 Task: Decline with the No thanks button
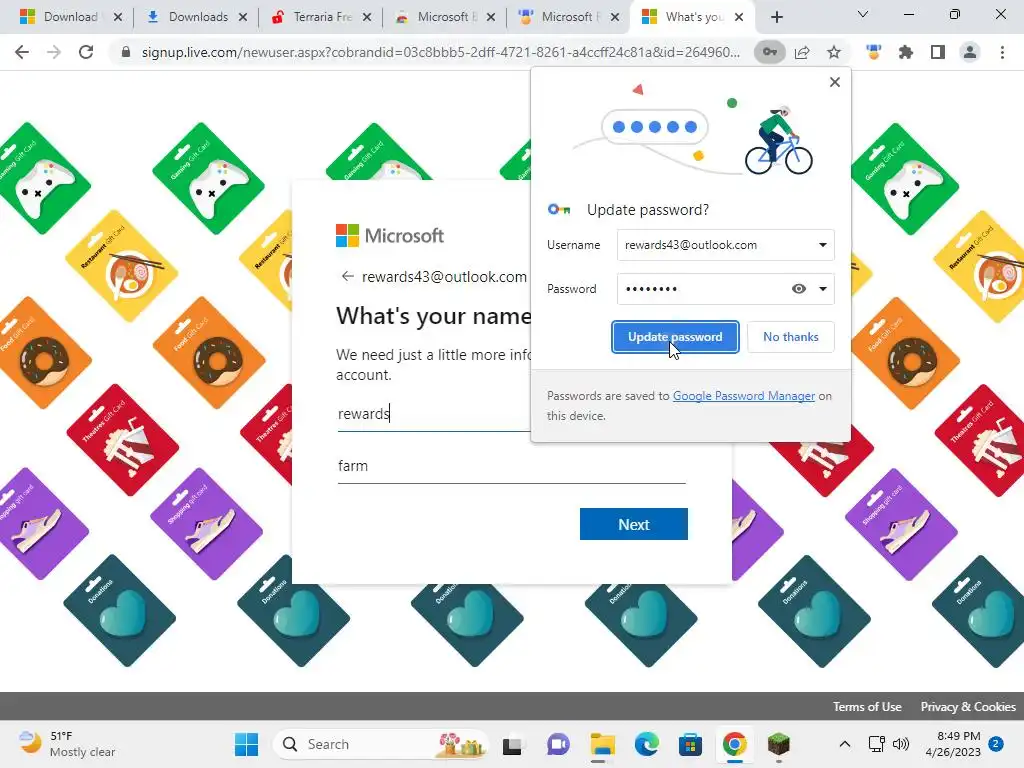tap(791, 337)
